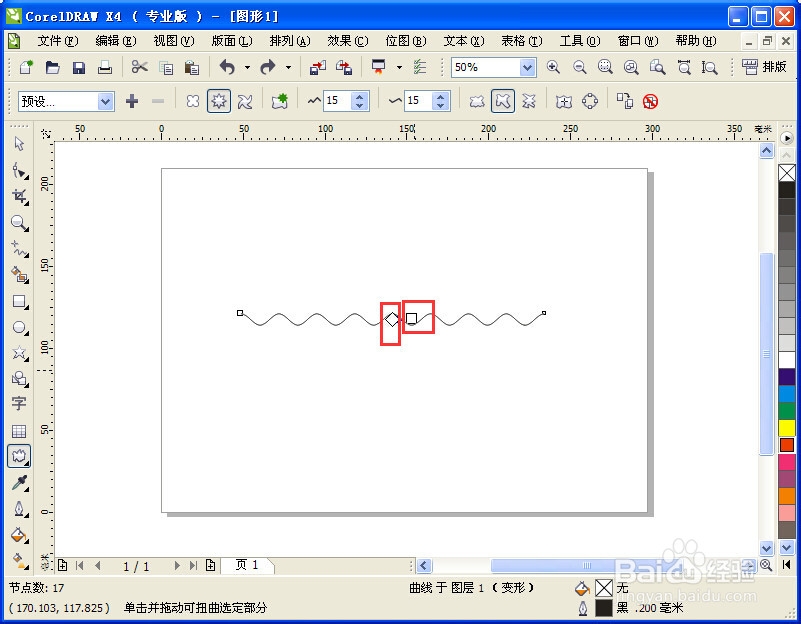Switch to the 页 1 page tab
Screen dimensions: 801x624
coord(247,565)
